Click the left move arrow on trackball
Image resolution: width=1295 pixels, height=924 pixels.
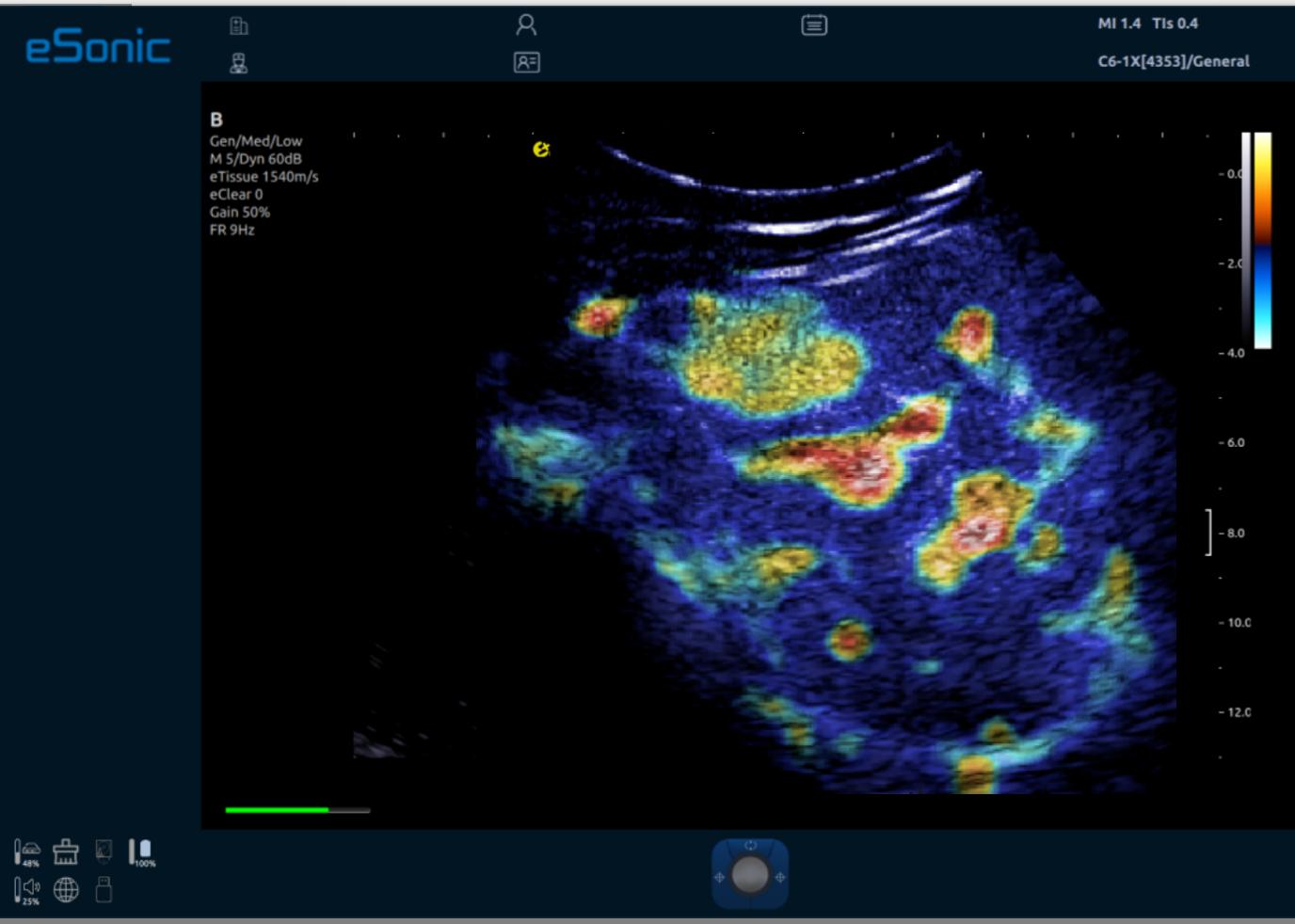click(x=719, y=877)
